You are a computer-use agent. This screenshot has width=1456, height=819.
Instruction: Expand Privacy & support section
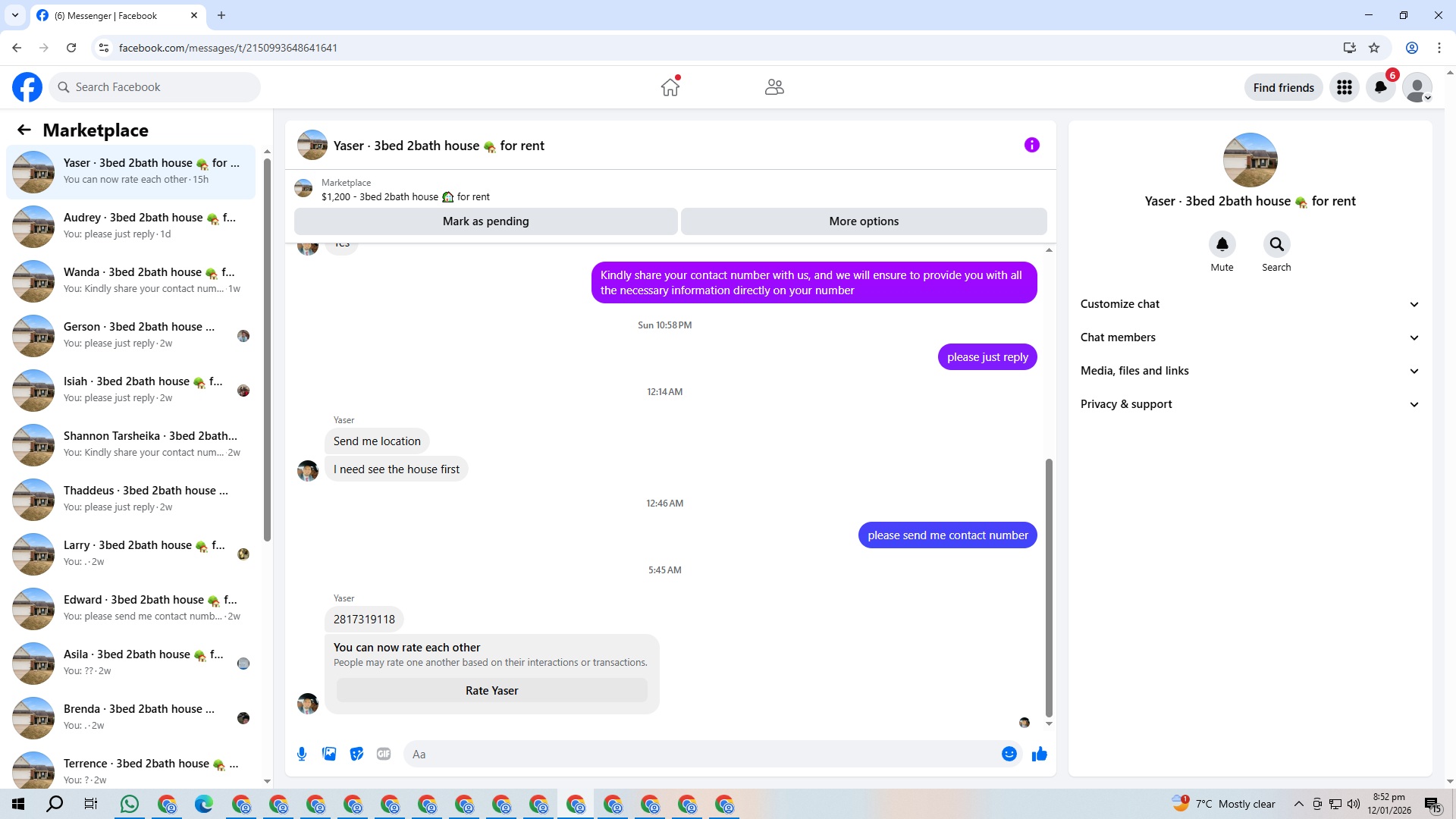pyautogui.click(x=1249, y=404)
